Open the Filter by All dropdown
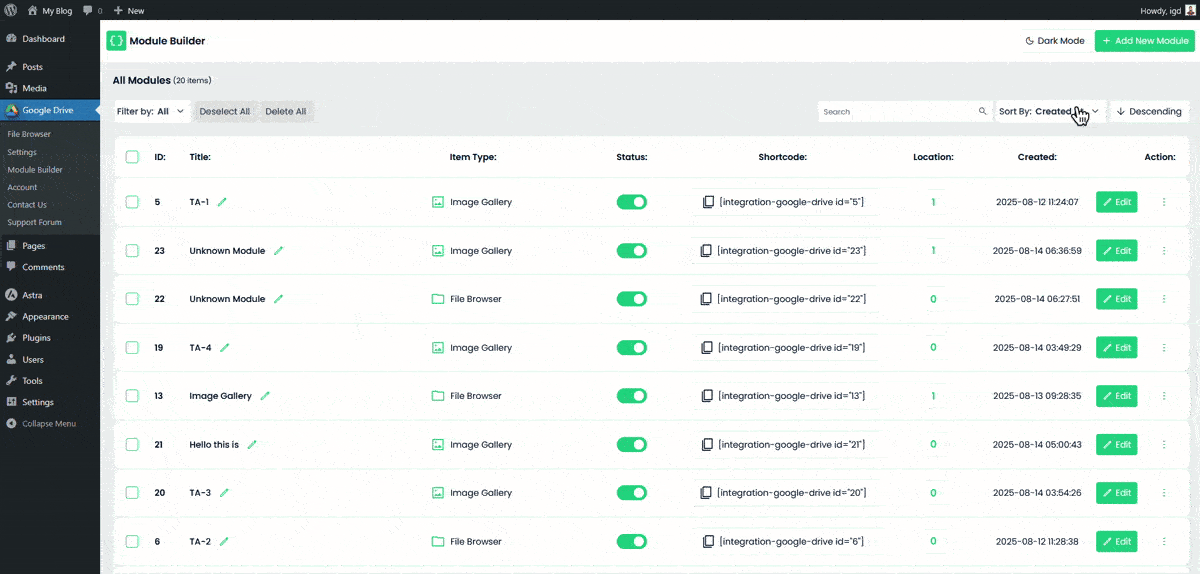 152,111
